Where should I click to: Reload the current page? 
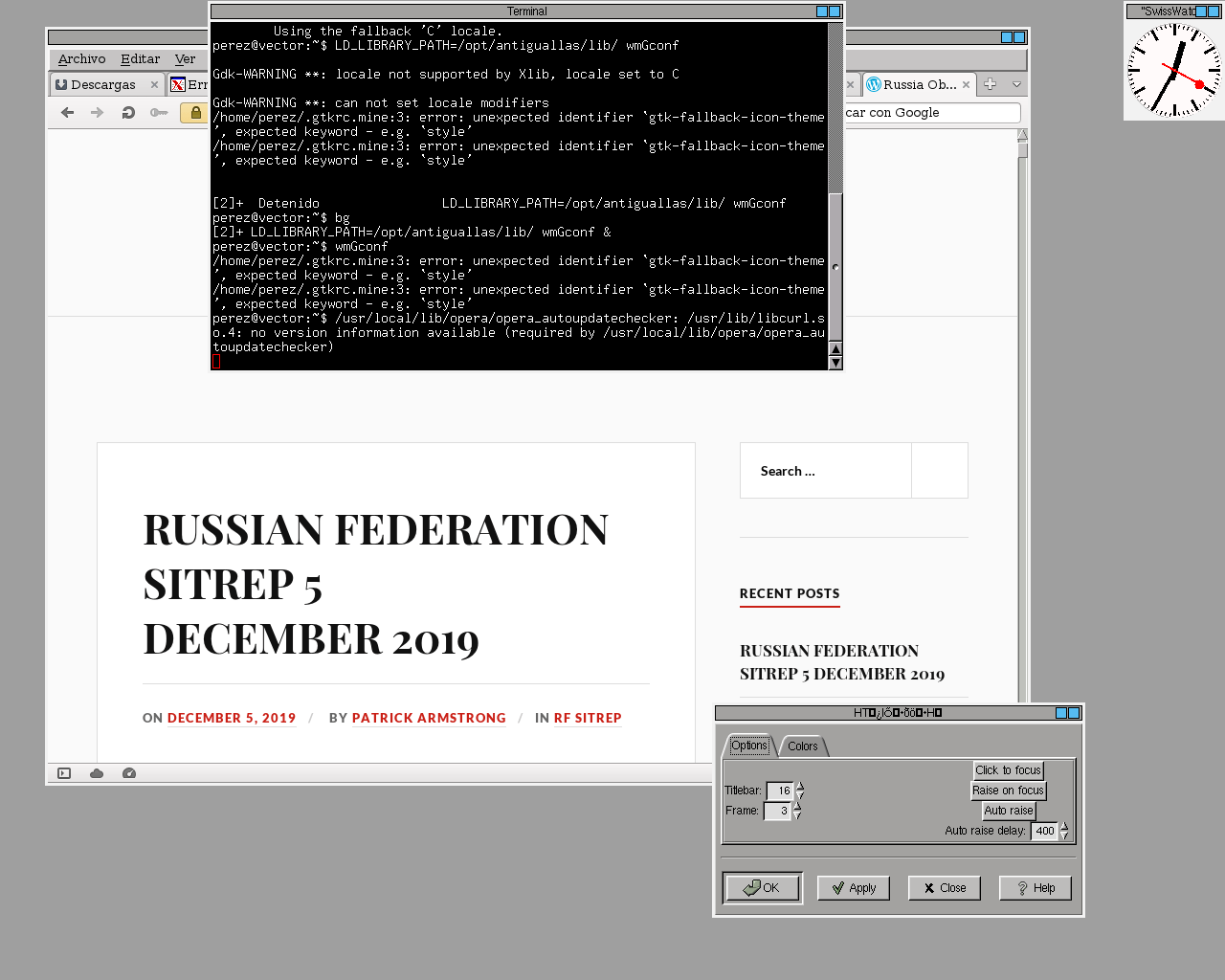point(128,113)
